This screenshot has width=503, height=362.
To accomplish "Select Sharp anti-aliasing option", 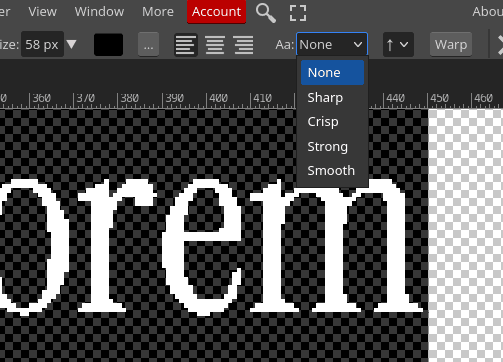I will pyautogui.click(x=332, y=97).
